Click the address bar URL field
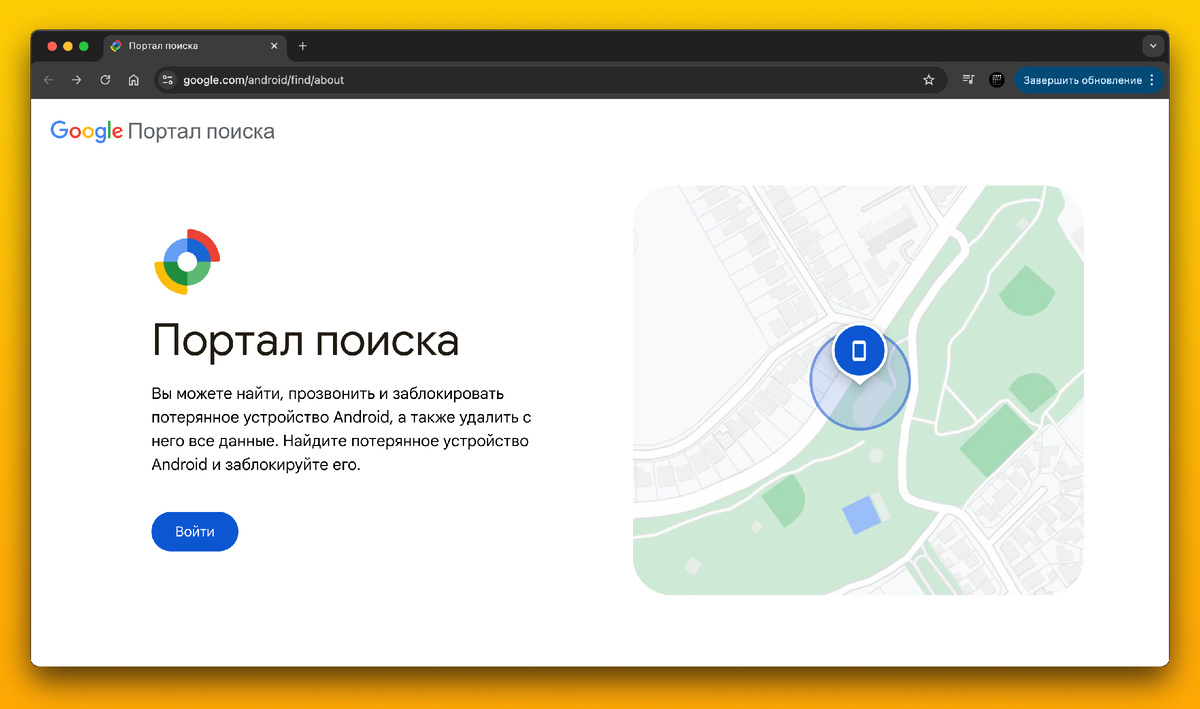The image size is (1200, 709). pos(550,80)
